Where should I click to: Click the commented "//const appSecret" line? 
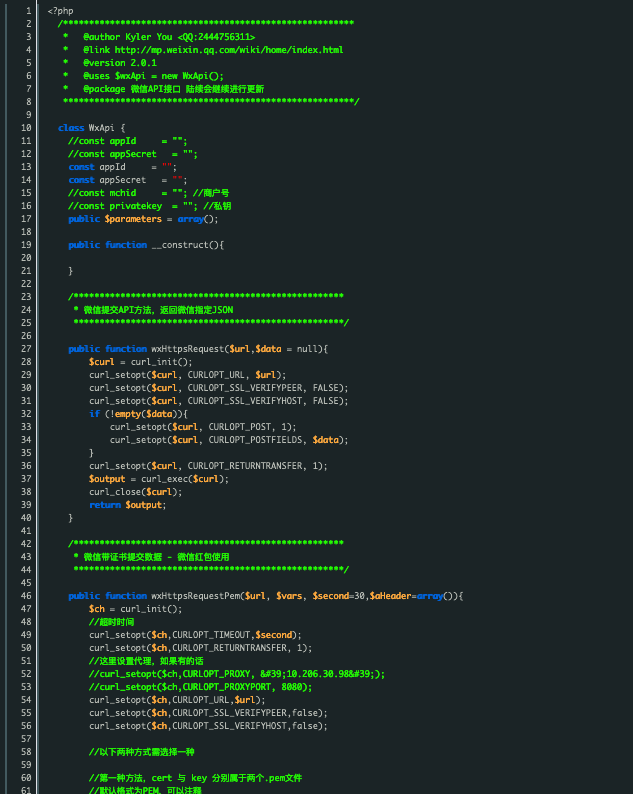coord(133,154)
